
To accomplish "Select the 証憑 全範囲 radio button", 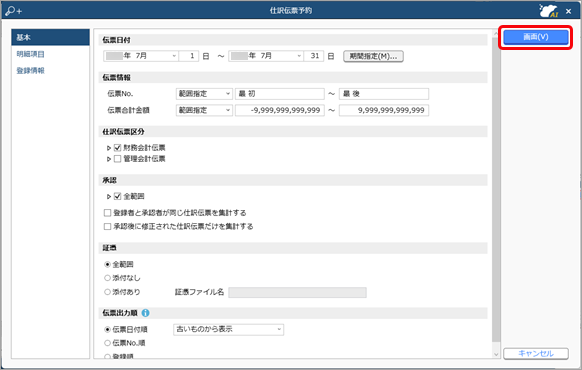I will point(107,265).
